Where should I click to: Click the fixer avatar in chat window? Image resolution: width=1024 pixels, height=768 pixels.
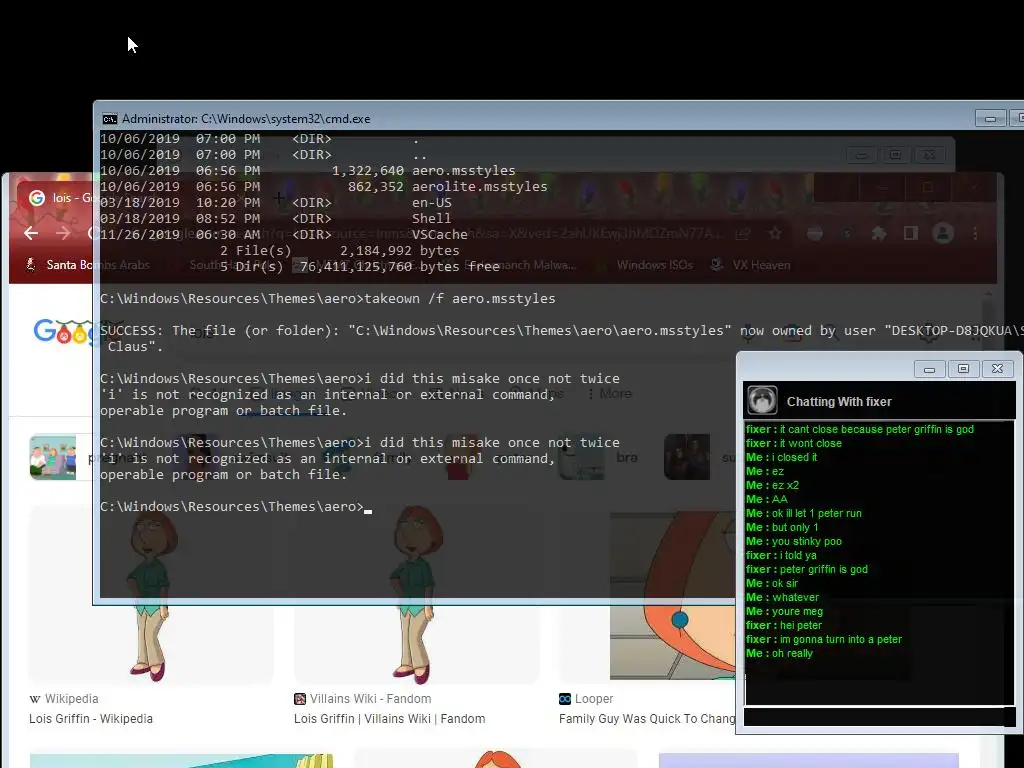(x=761, y=400)
